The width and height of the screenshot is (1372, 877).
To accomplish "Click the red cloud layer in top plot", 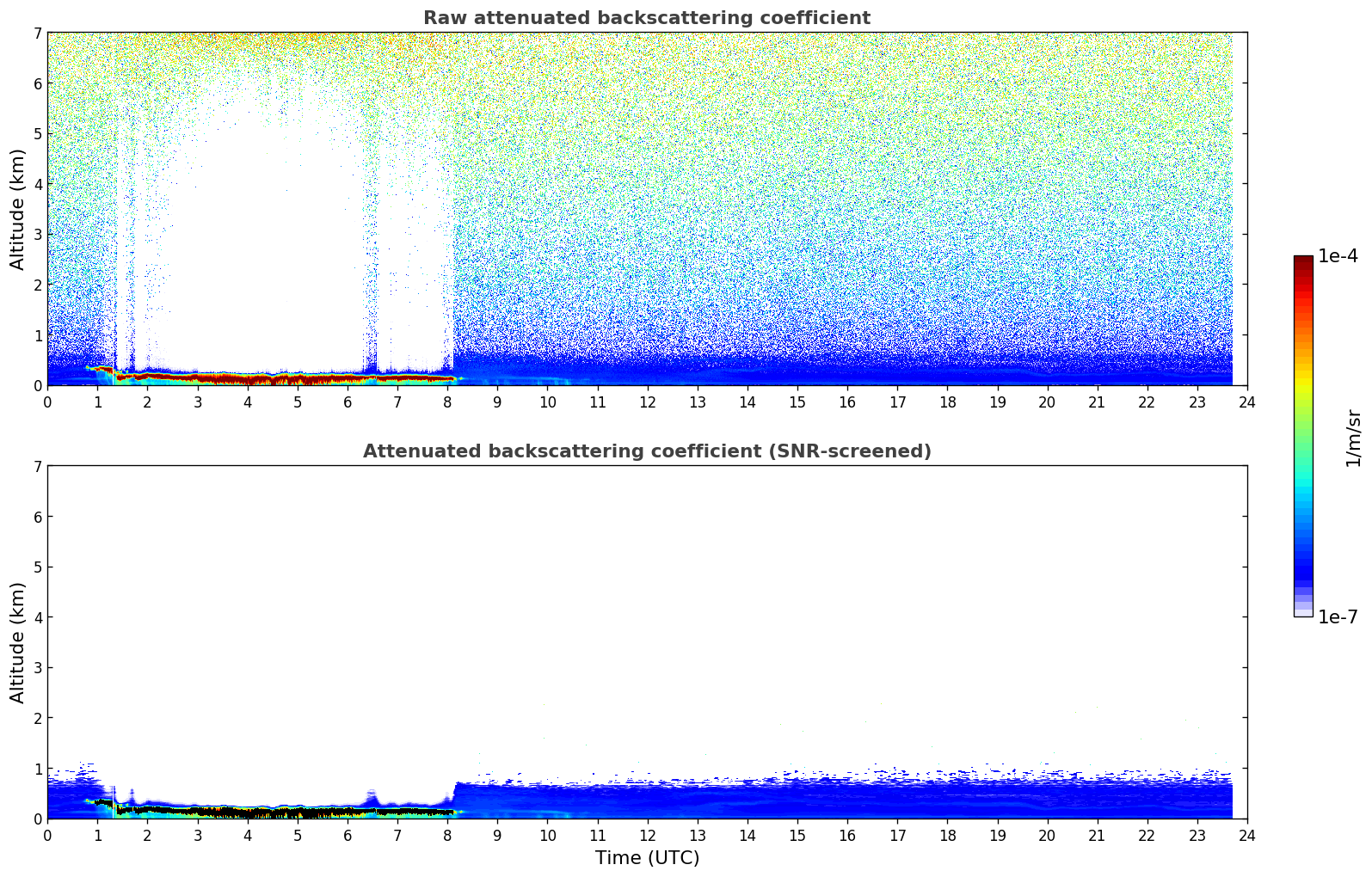I will 284,377.
